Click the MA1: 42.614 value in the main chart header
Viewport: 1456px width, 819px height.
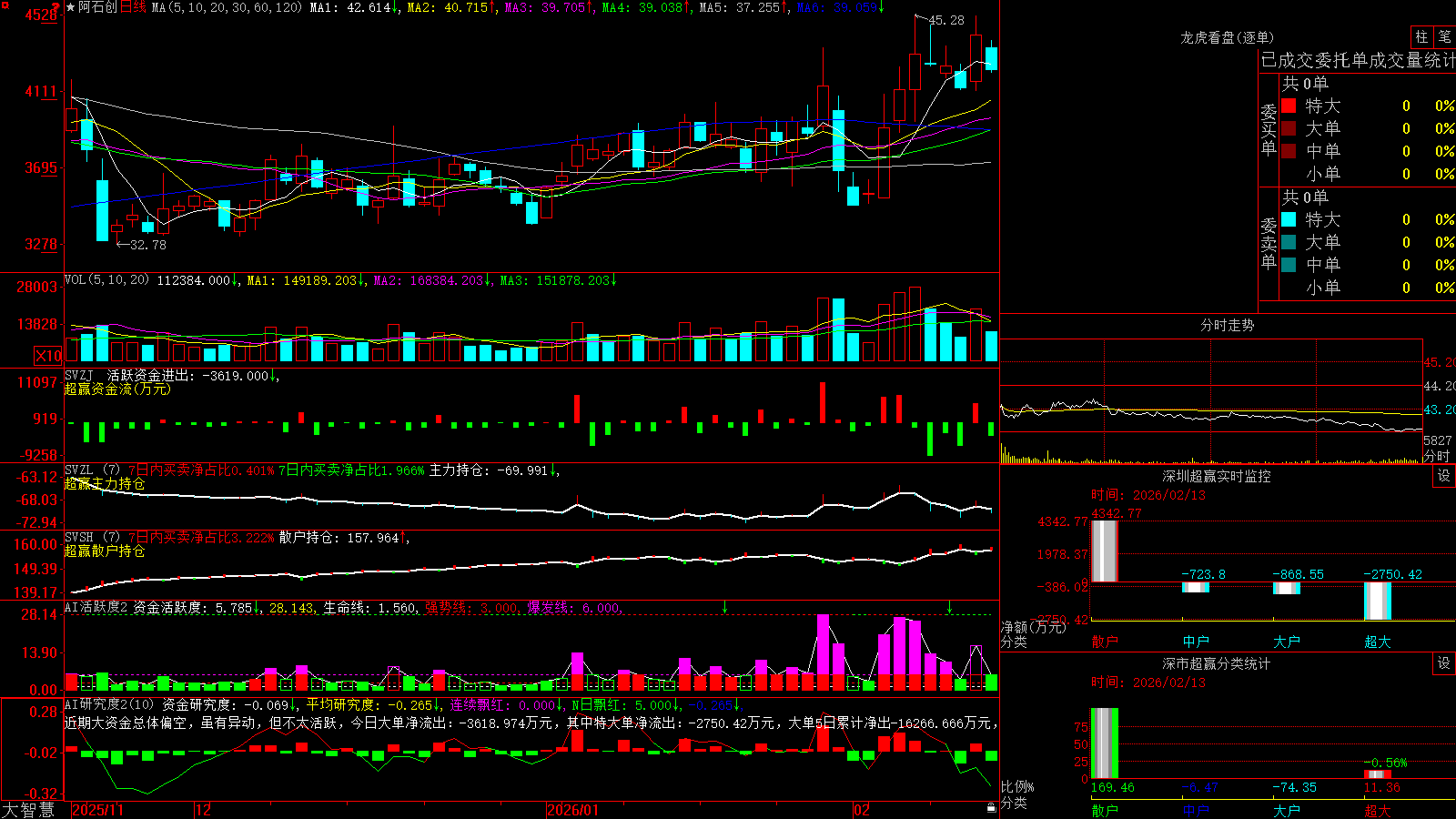coord(350,7)
